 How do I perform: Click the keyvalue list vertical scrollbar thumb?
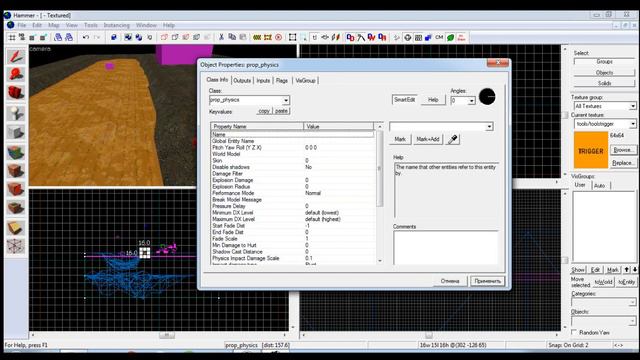380,169
